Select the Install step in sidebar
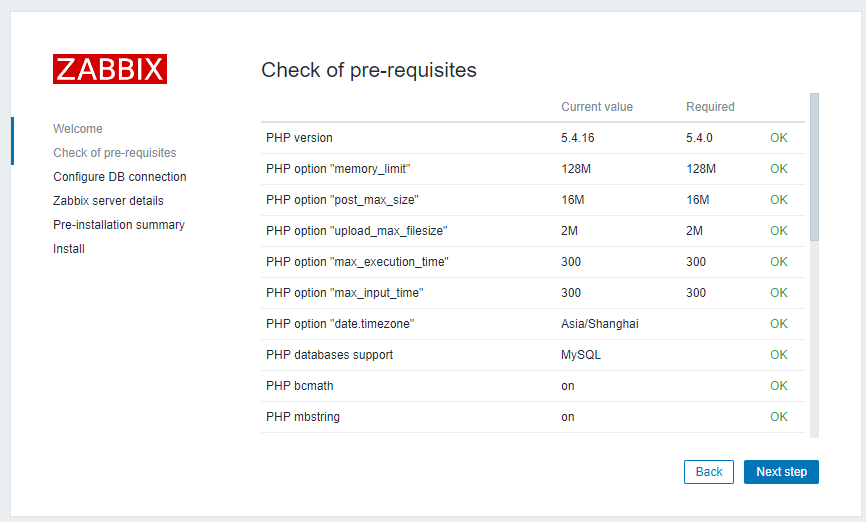The width and height of the screenshot is (866, 522). (x=68, y=249)
